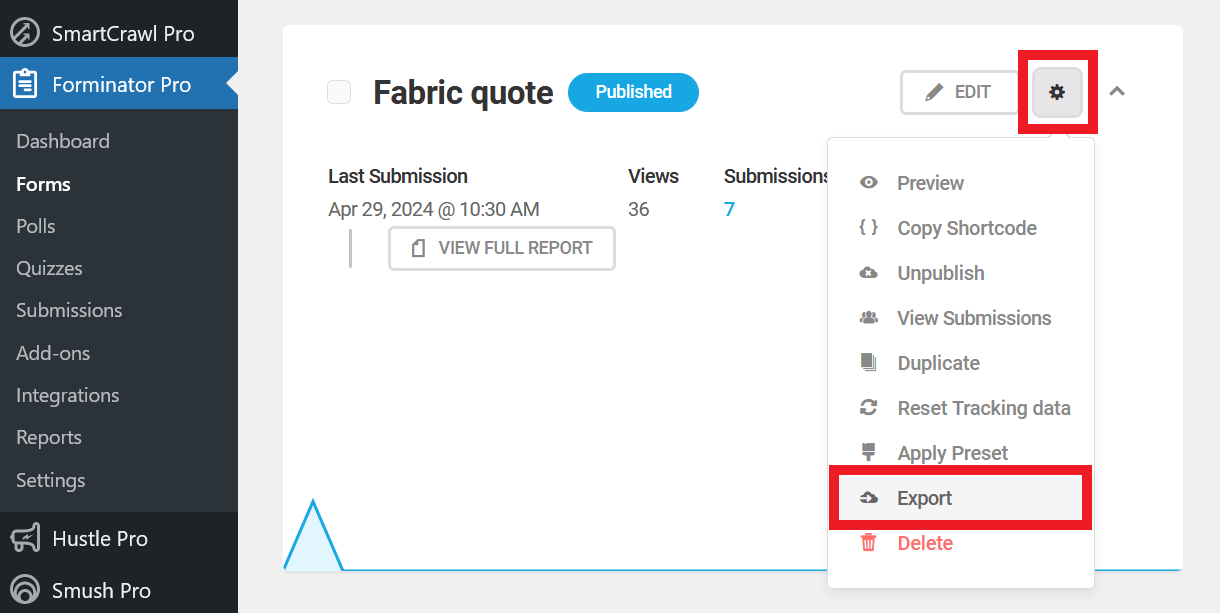Click the Views count 36
This screenshot has height=613, width=1220.
point(639,209)
